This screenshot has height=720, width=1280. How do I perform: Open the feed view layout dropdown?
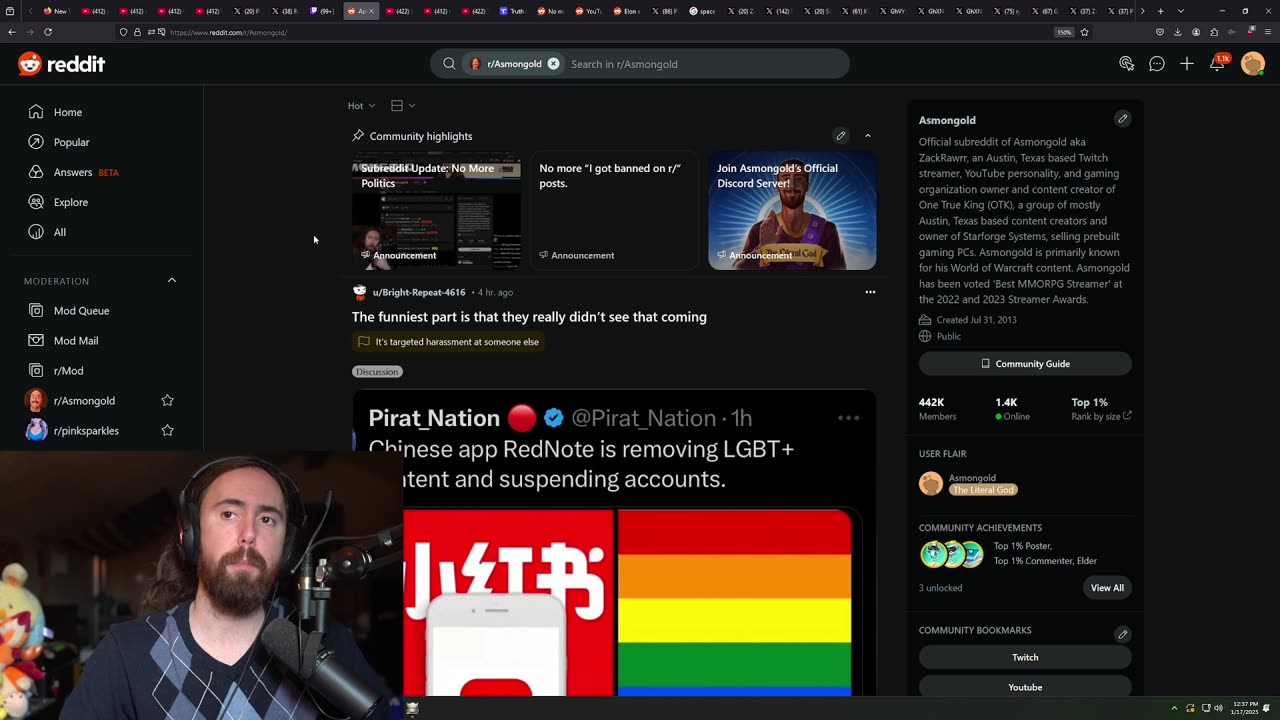click(403, 106)
